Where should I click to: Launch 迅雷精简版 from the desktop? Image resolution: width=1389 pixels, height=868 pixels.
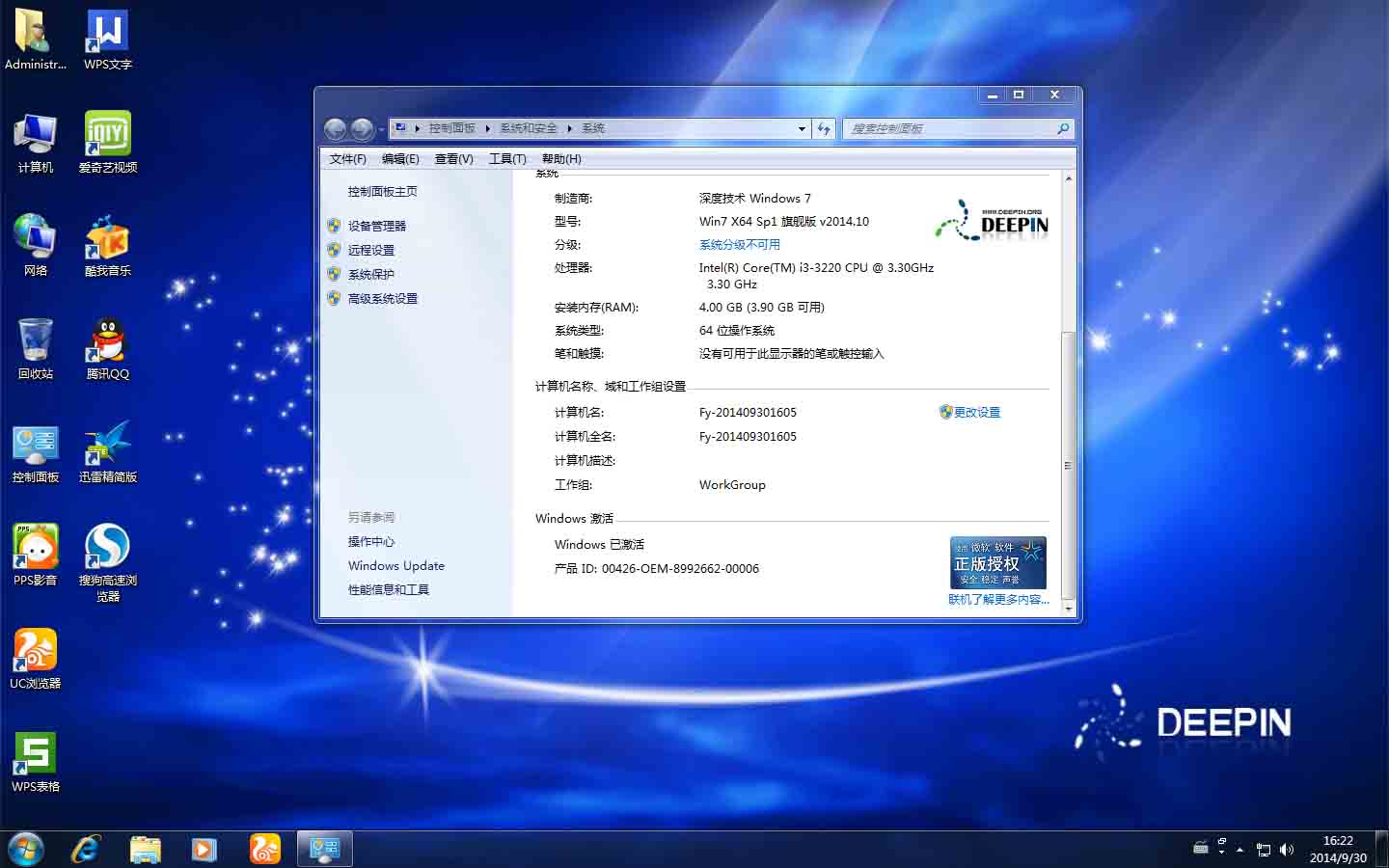click(107, 452)
